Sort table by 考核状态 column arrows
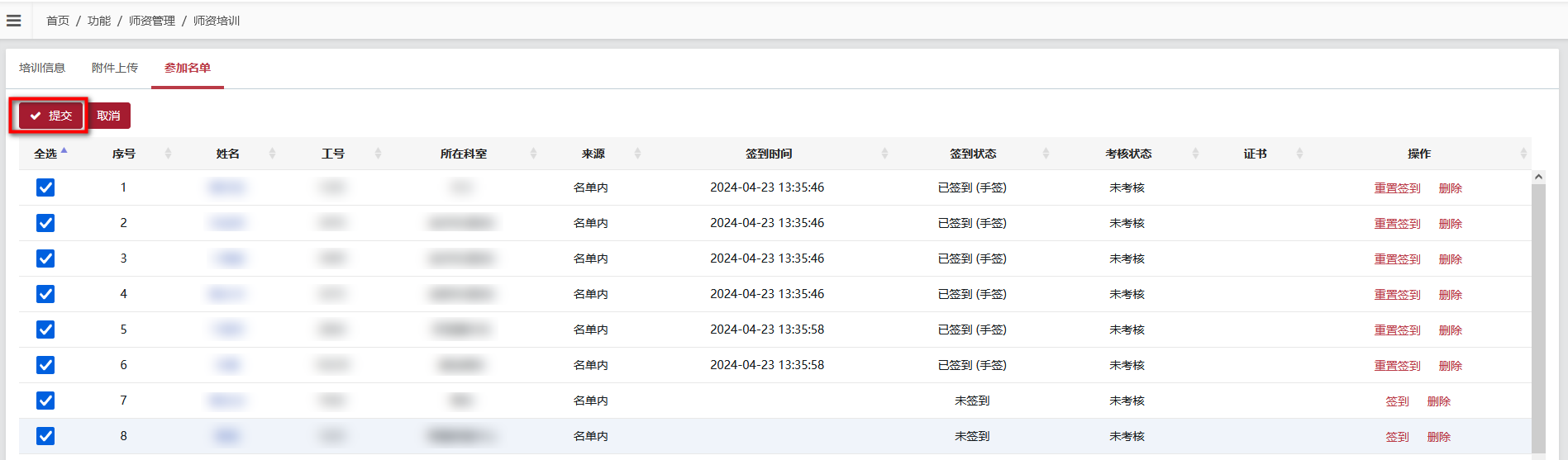This screenshot has width=1568, height=460. tap(1195, 154)
